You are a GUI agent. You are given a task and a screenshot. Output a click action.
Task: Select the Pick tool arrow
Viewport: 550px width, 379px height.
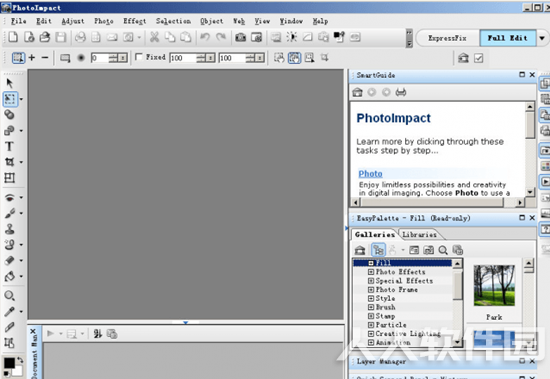coord(9,83)
